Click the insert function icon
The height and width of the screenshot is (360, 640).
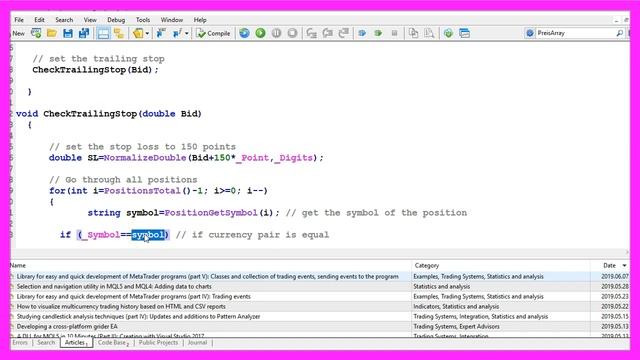pos(177,33)
